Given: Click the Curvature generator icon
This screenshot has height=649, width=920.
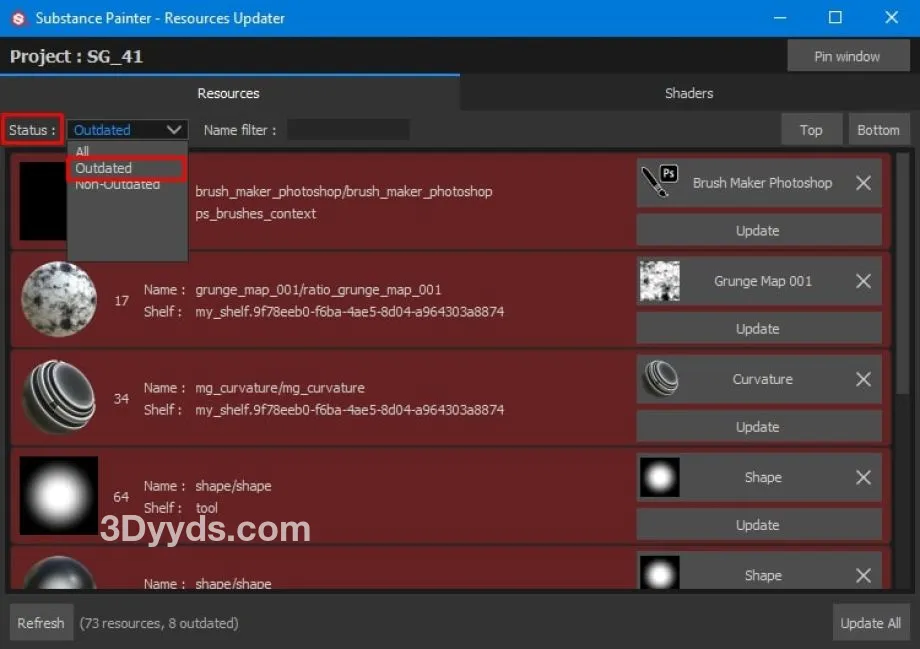Looking at the screenshot, I should point(659,379).
